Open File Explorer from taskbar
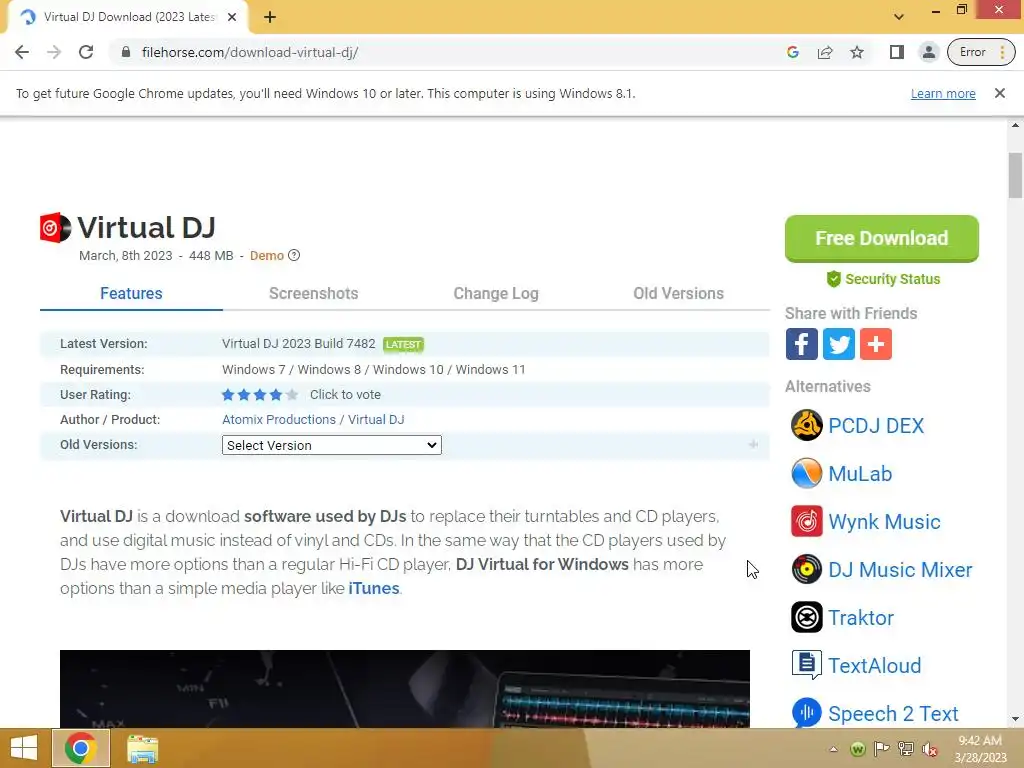This screenshot has width=1024, height=768. click(x=142, y=749)
